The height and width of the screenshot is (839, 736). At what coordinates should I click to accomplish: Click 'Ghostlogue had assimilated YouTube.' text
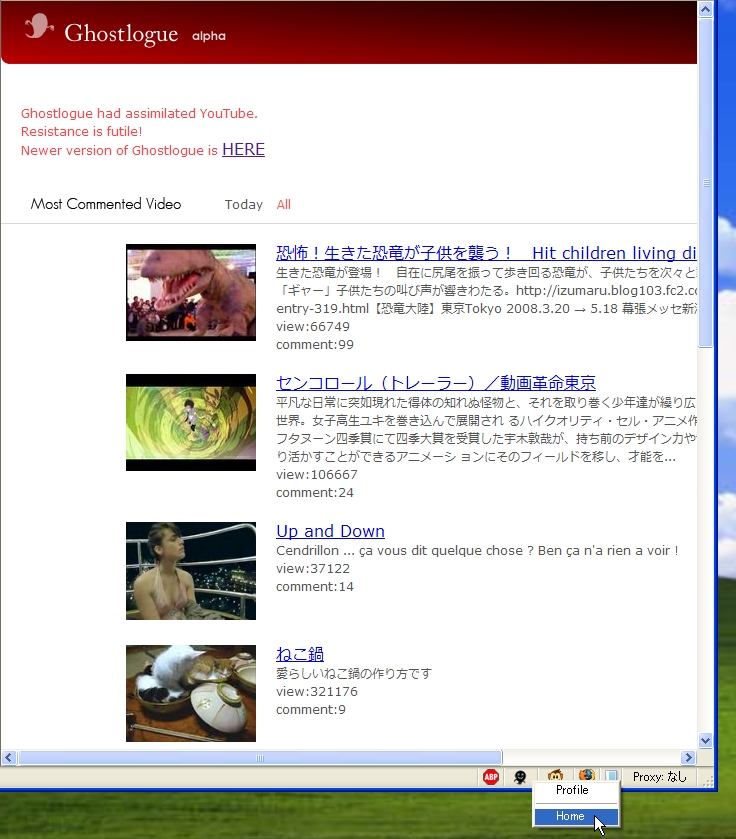pos(139,113)
